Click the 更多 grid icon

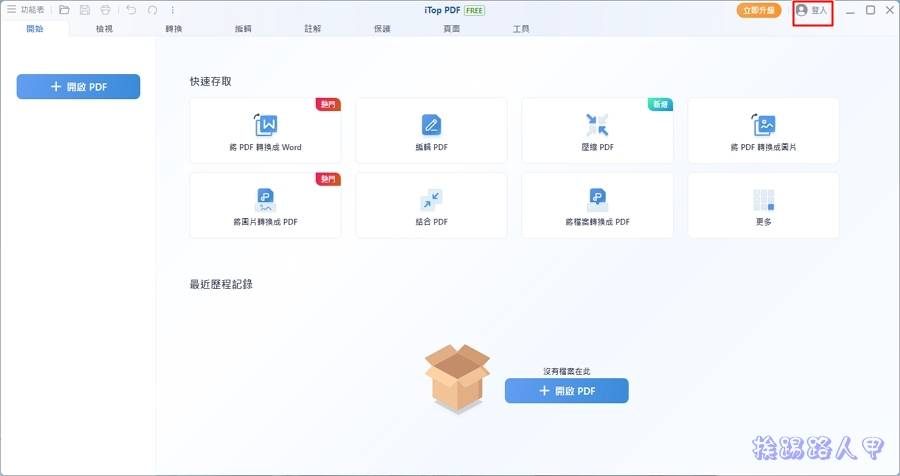pyautogui.click(x=763, y=200)
